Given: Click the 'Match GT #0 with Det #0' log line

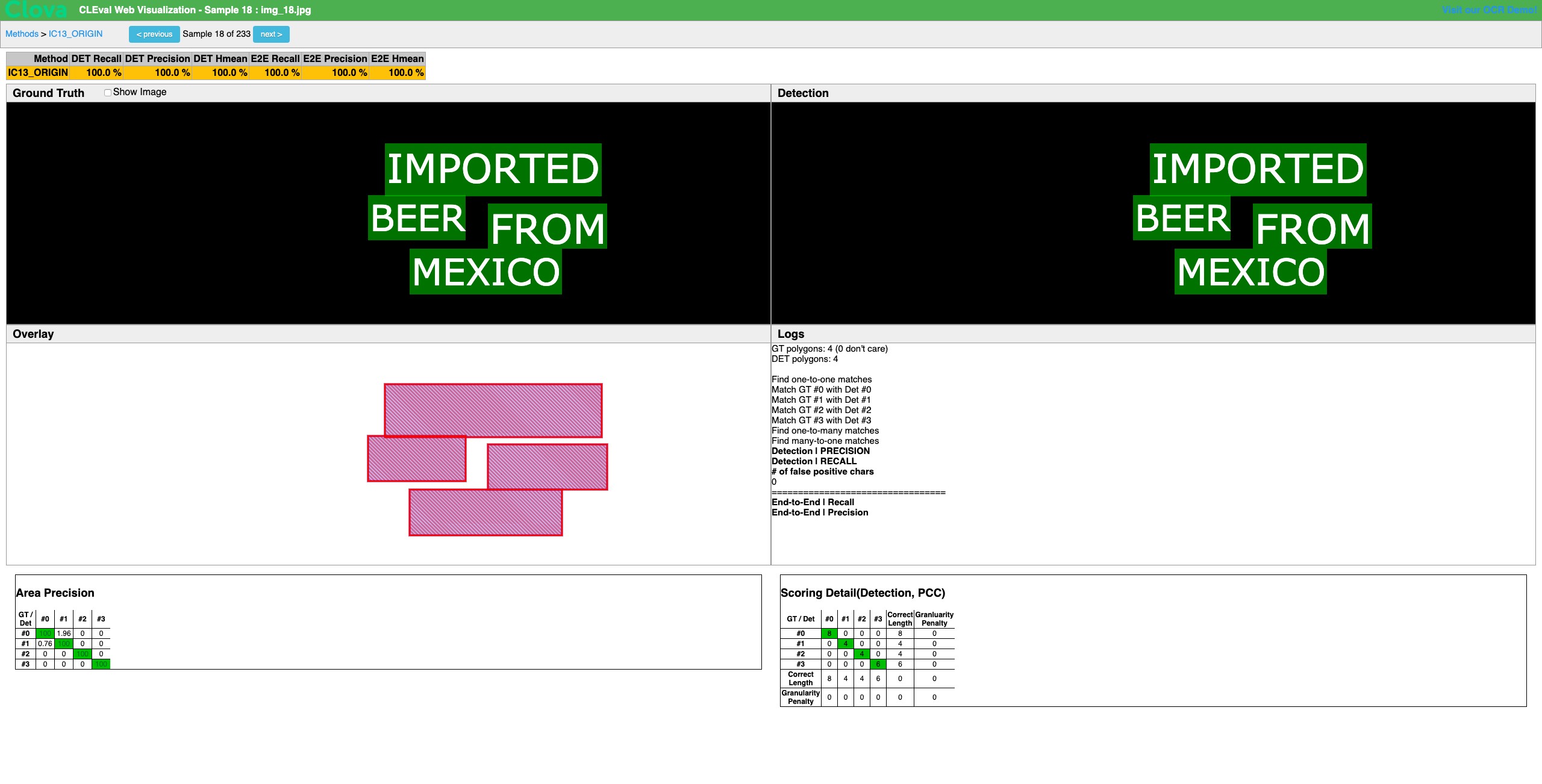Looking at the screenshot, I should (x=821, y=390).
